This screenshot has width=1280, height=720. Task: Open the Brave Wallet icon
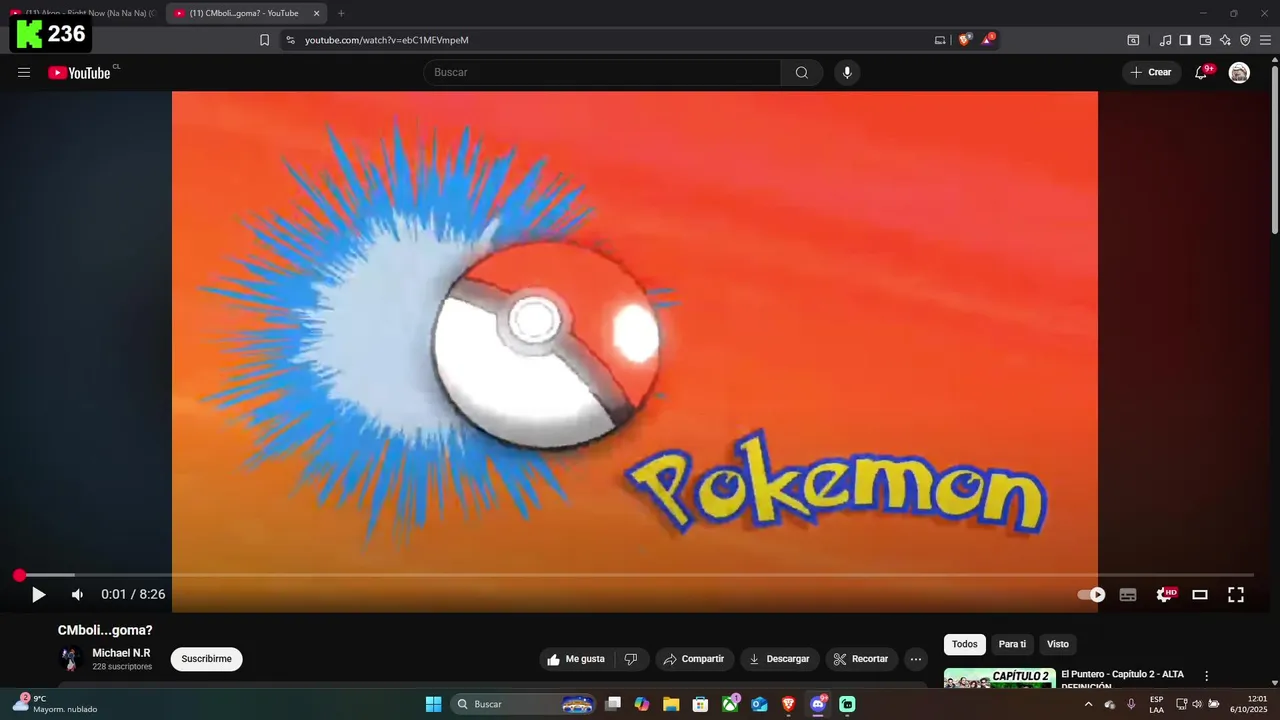pyautogui.click(x=1205, y=40)
